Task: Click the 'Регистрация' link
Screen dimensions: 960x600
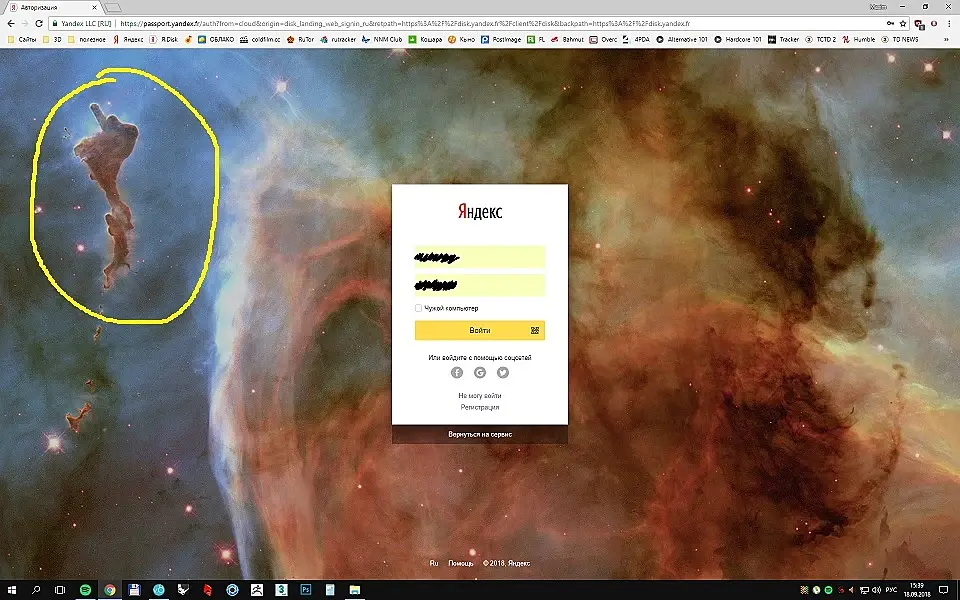Action: click(x=480, y=407)
